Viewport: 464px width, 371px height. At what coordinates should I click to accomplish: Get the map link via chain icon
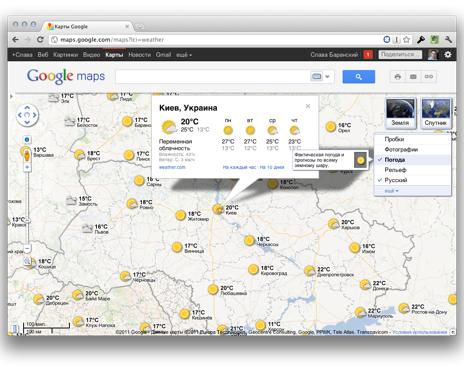coord(429,77)
